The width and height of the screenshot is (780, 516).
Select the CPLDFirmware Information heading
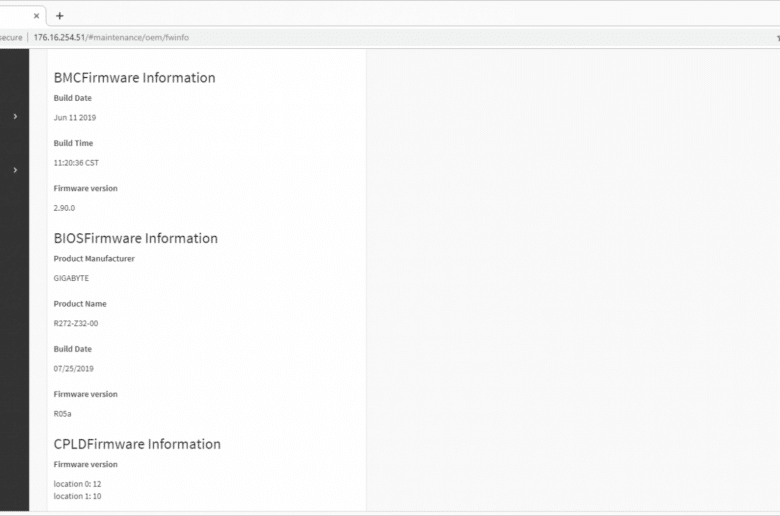137,444
